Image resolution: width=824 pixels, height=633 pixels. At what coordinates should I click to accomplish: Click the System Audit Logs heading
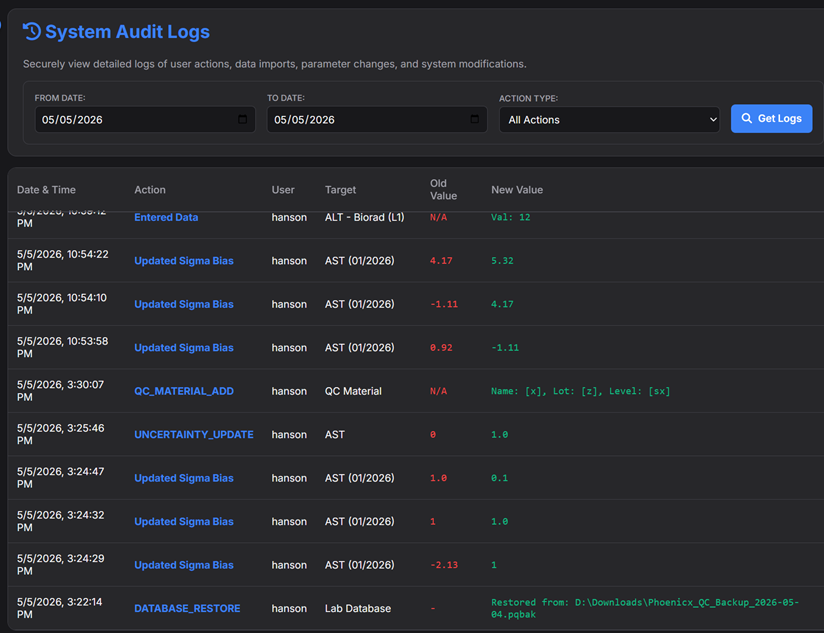pos(127,32)
